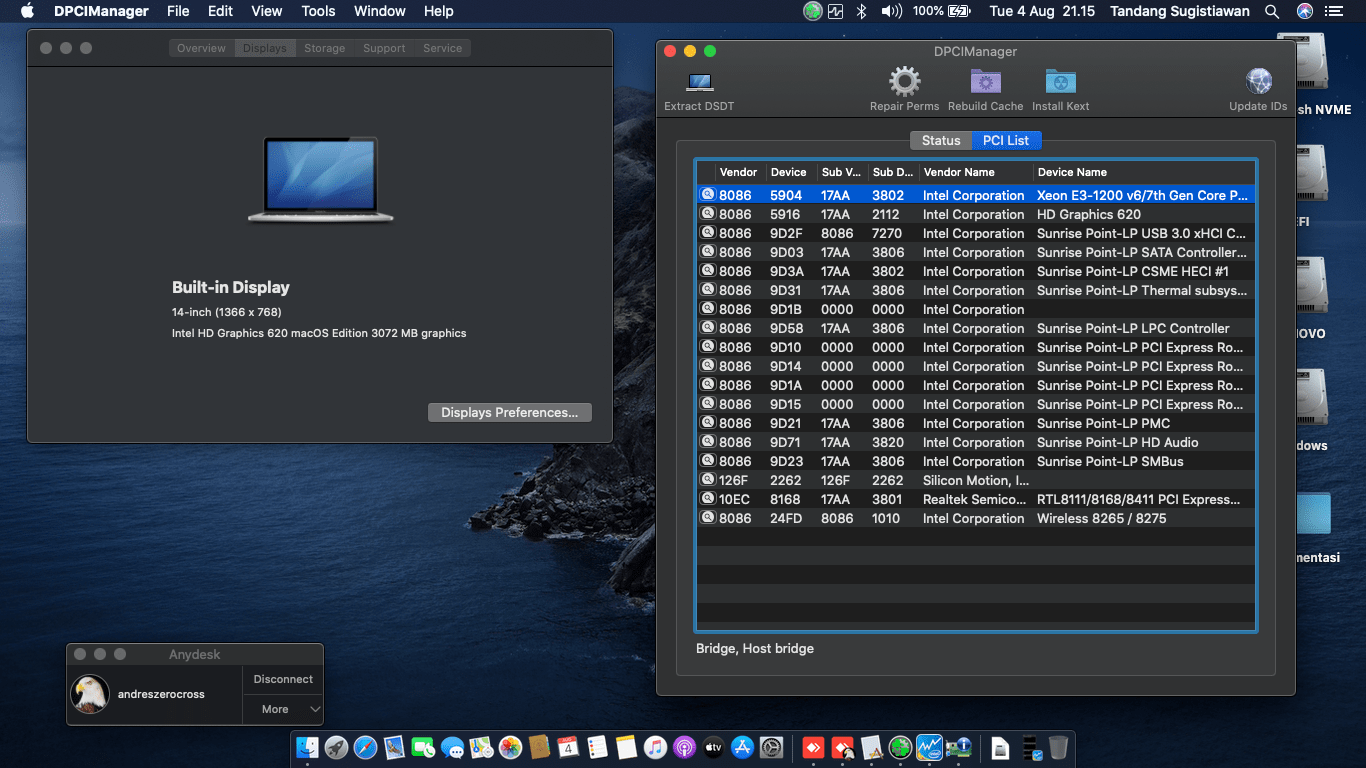This screenshot has width=1366, height=768.
Task: Open the Trash in the Dock
Action: pyautogui.click(x=1059, y=747)
